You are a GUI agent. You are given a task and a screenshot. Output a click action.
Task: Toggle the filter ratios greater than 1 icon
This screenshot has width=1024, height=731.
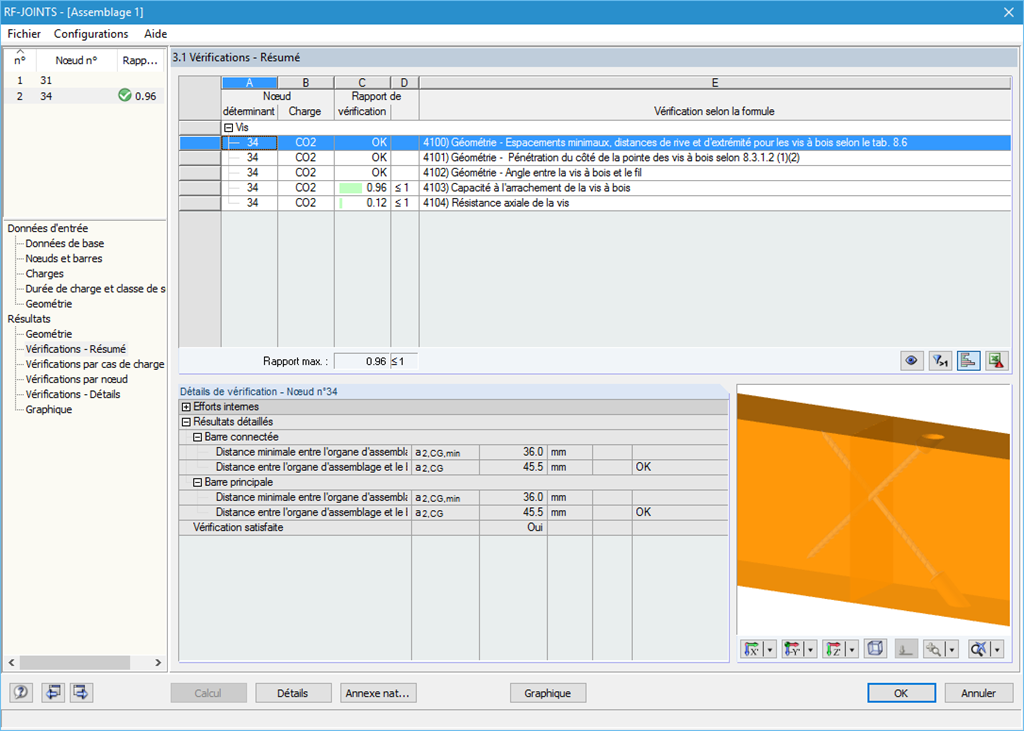pyautogui.click(x=940, y=361)
